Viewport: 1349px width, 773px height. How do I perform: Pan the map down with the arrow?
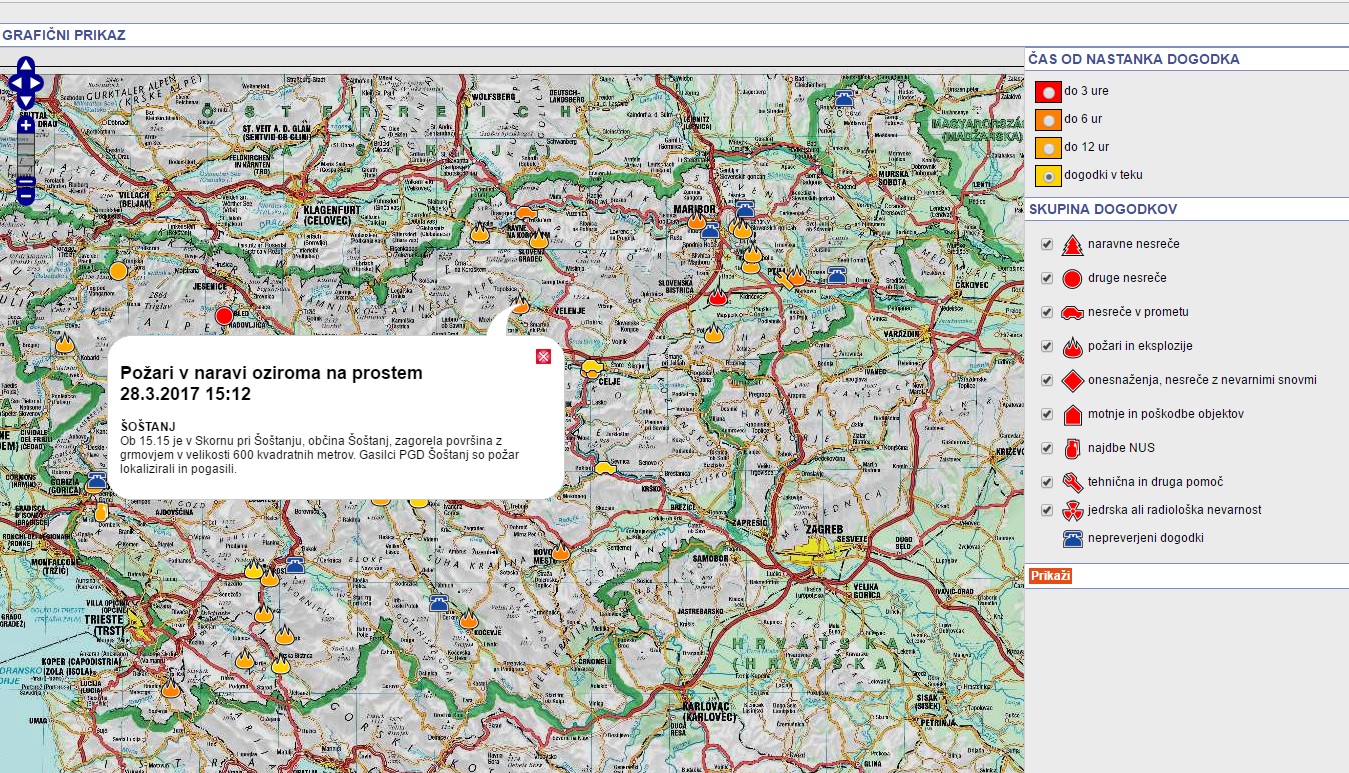pyautogui.click(x=26, y=100)
